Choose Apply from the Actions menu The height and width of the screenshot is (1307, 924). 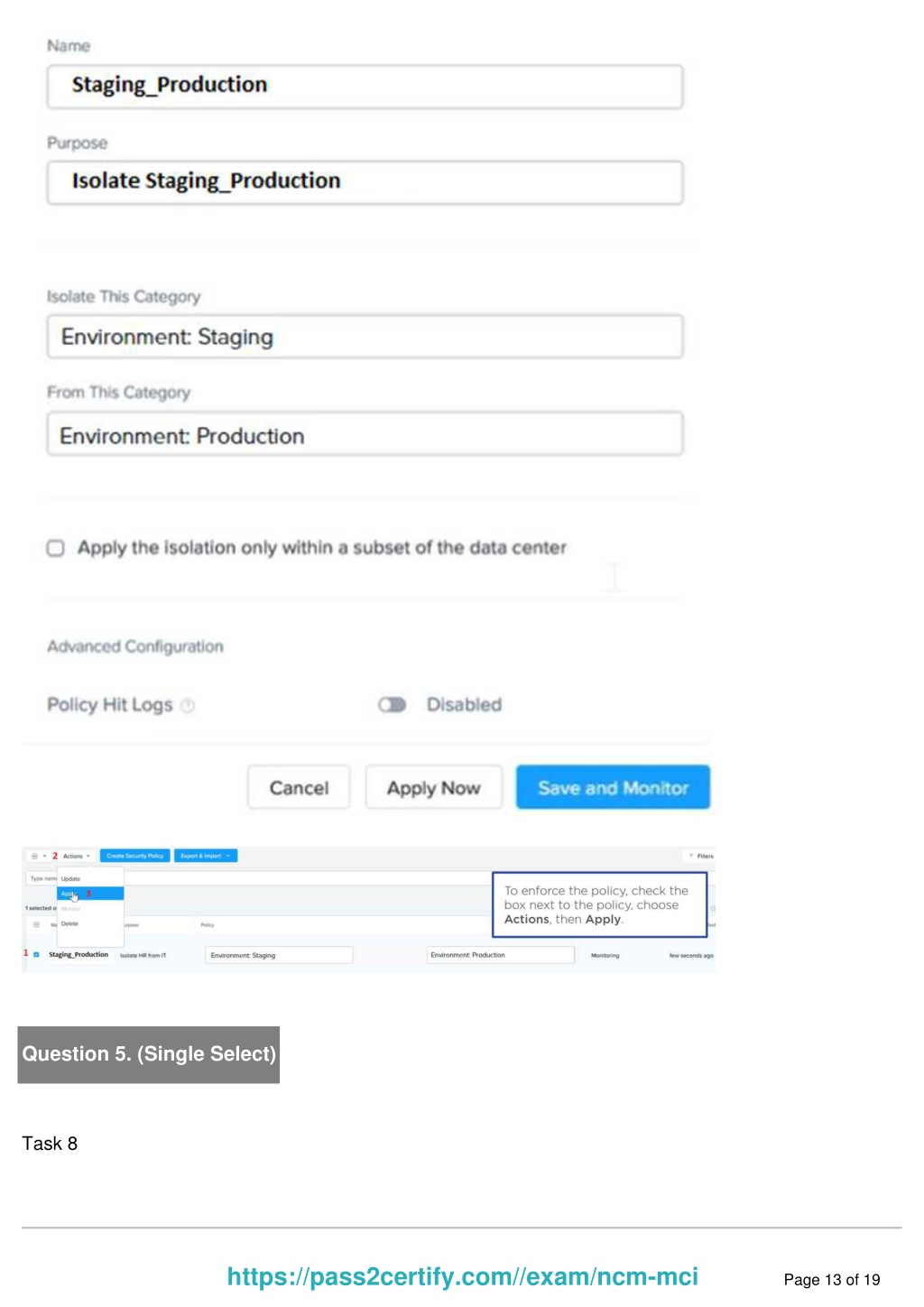(70, 894)
